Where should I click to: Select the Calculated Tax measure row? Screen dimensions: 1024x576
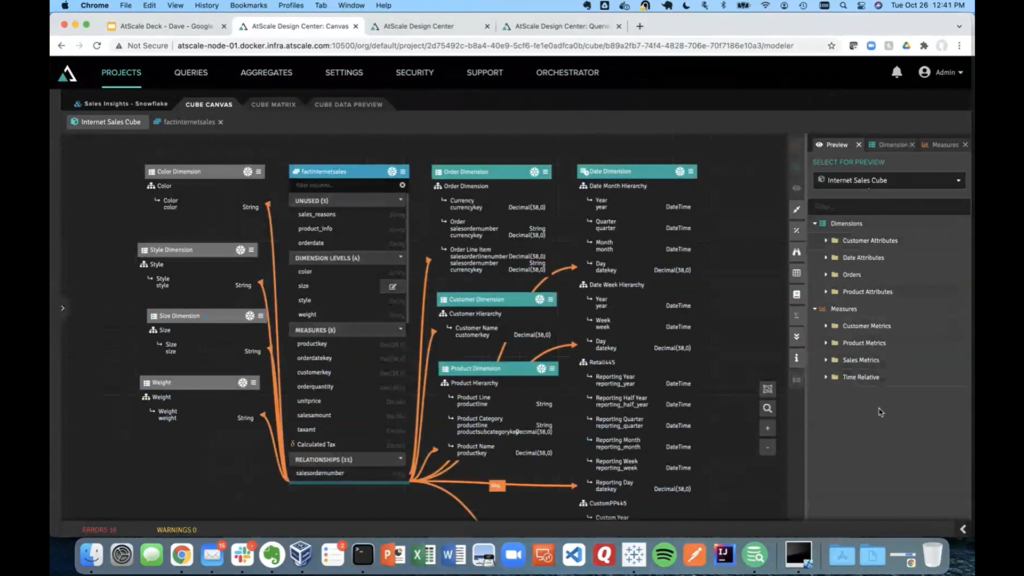[x=349, y=445]
